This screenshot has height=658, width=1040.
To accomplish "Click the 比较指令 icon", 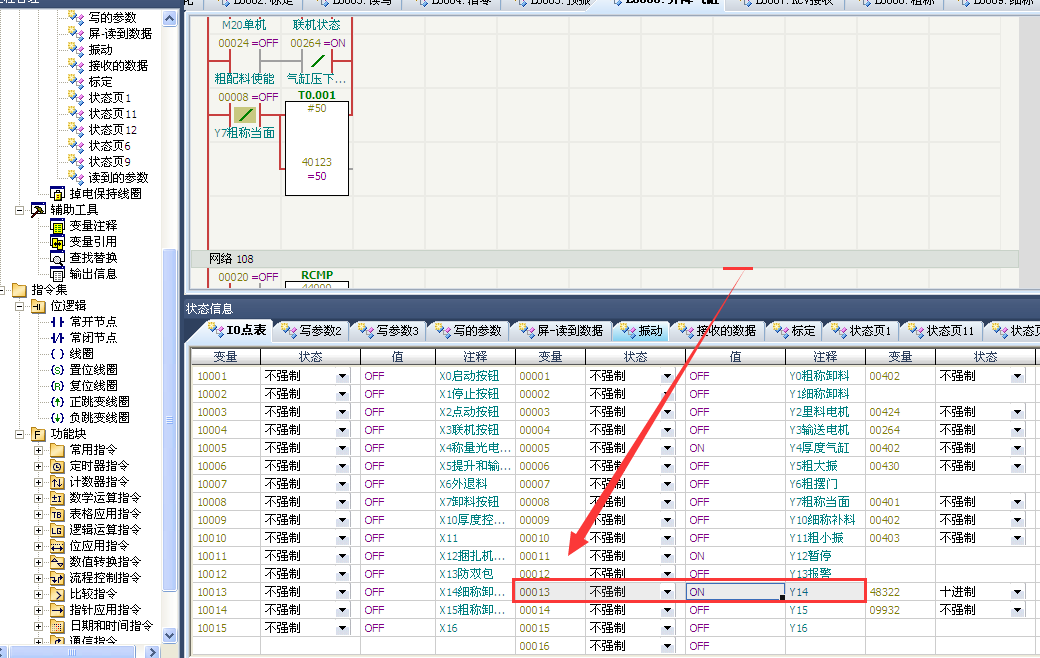I will pyautogui.click(x=57, y=594).
